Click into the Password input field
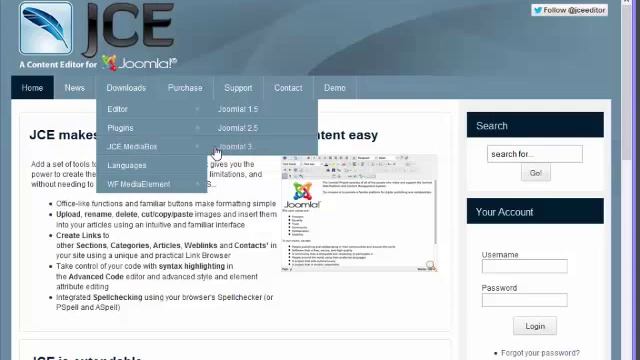 pos(524,300)
